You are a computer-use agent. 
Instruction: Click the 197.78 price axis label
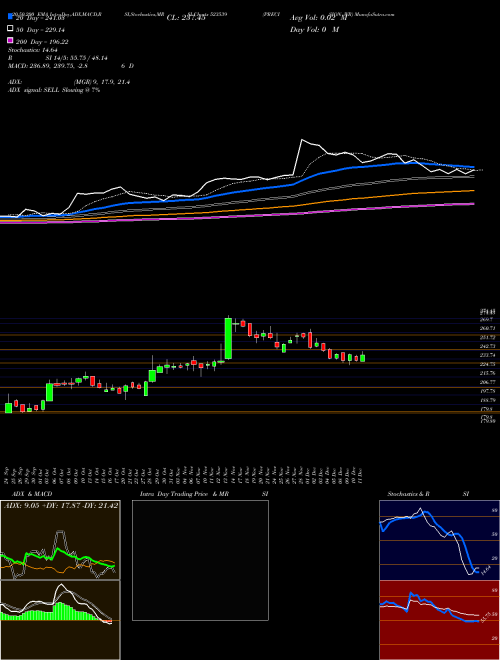487,391
